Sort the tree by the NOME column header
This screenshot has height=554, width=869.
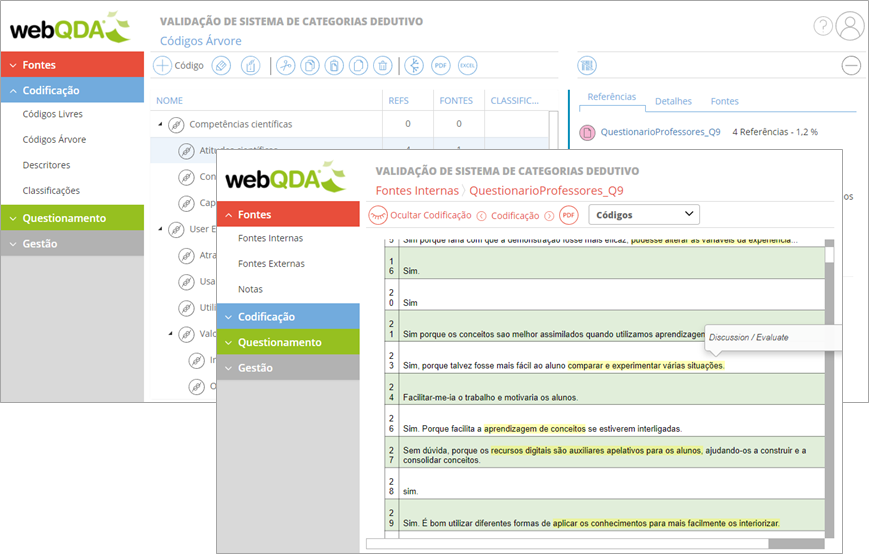170,101
